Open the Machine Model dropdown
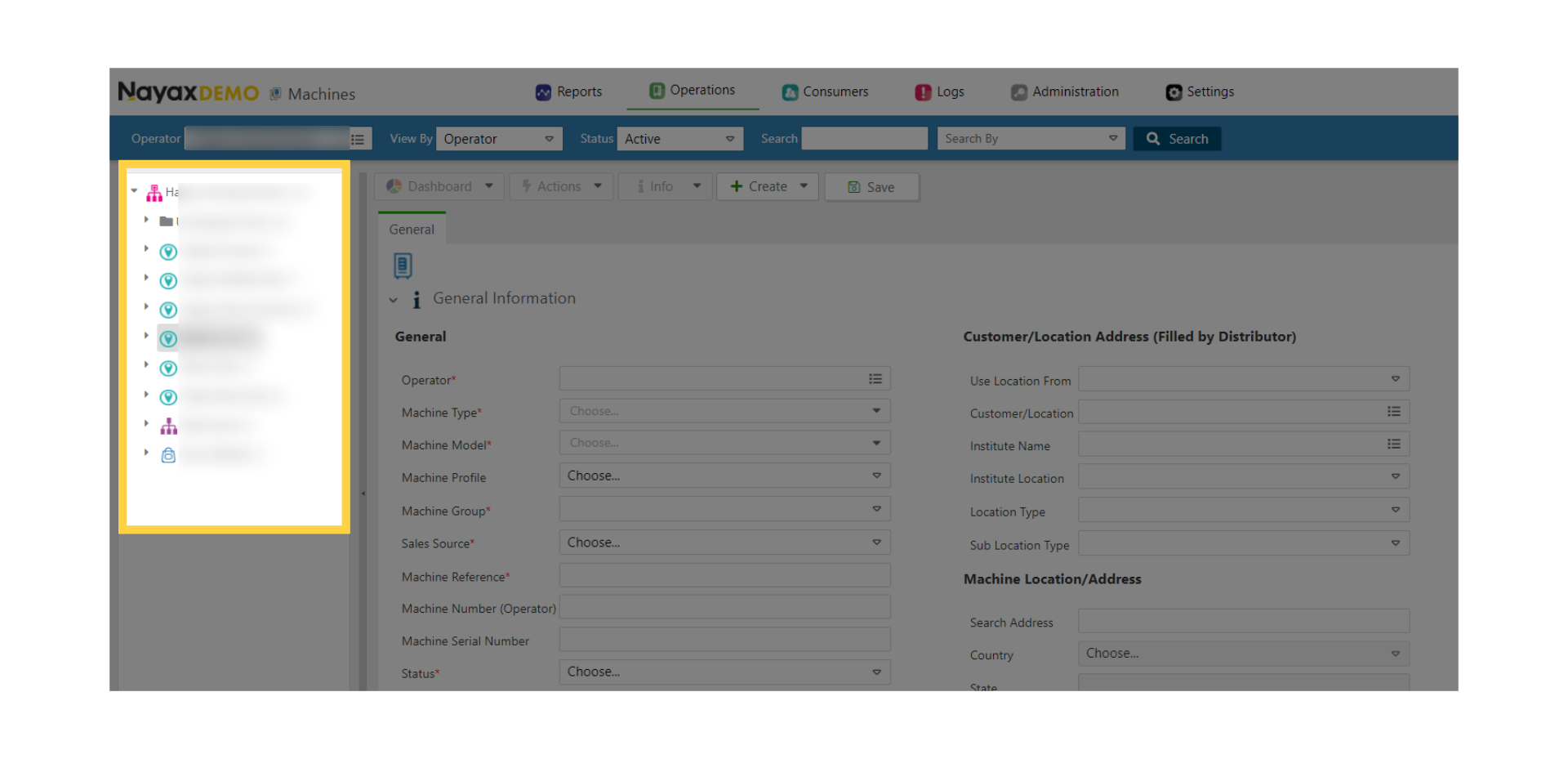The image size is (1568, 759). pos(724,443)
